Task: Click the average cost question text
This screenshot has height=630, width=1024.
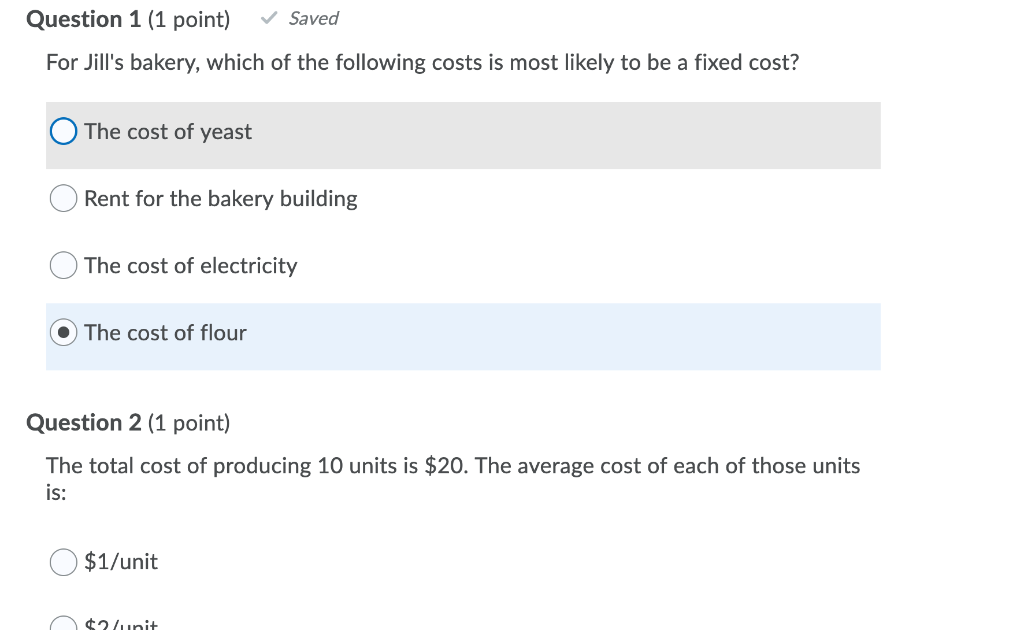Action: pyautogui.click(x=452, y=466)
